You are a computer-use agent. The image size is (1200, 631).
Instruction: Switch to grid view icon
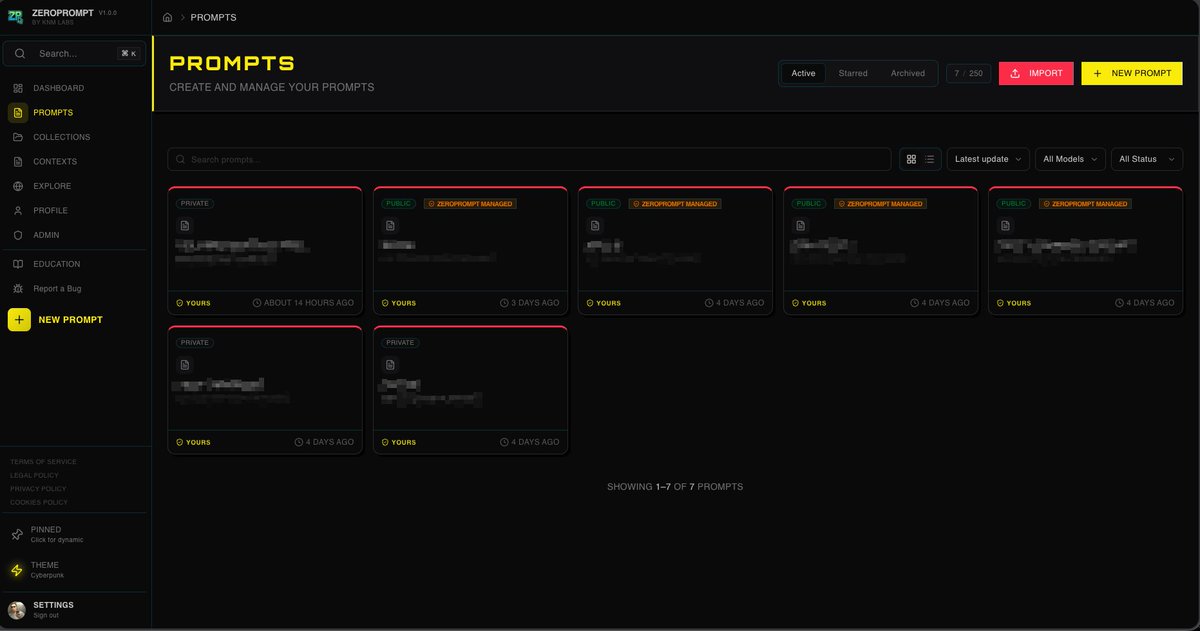point(911,159)
